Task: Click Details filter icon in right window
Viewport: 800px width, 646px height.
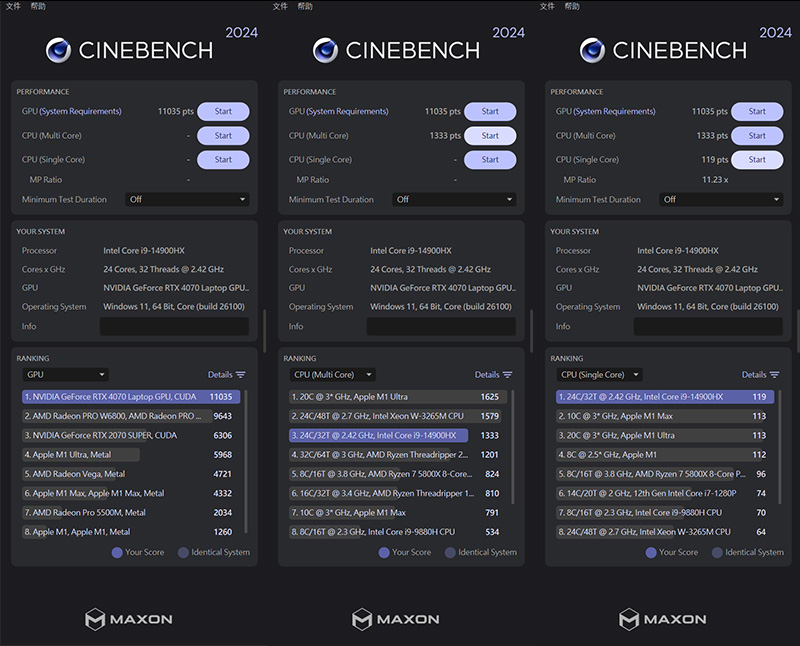Action: coord(774,375)
